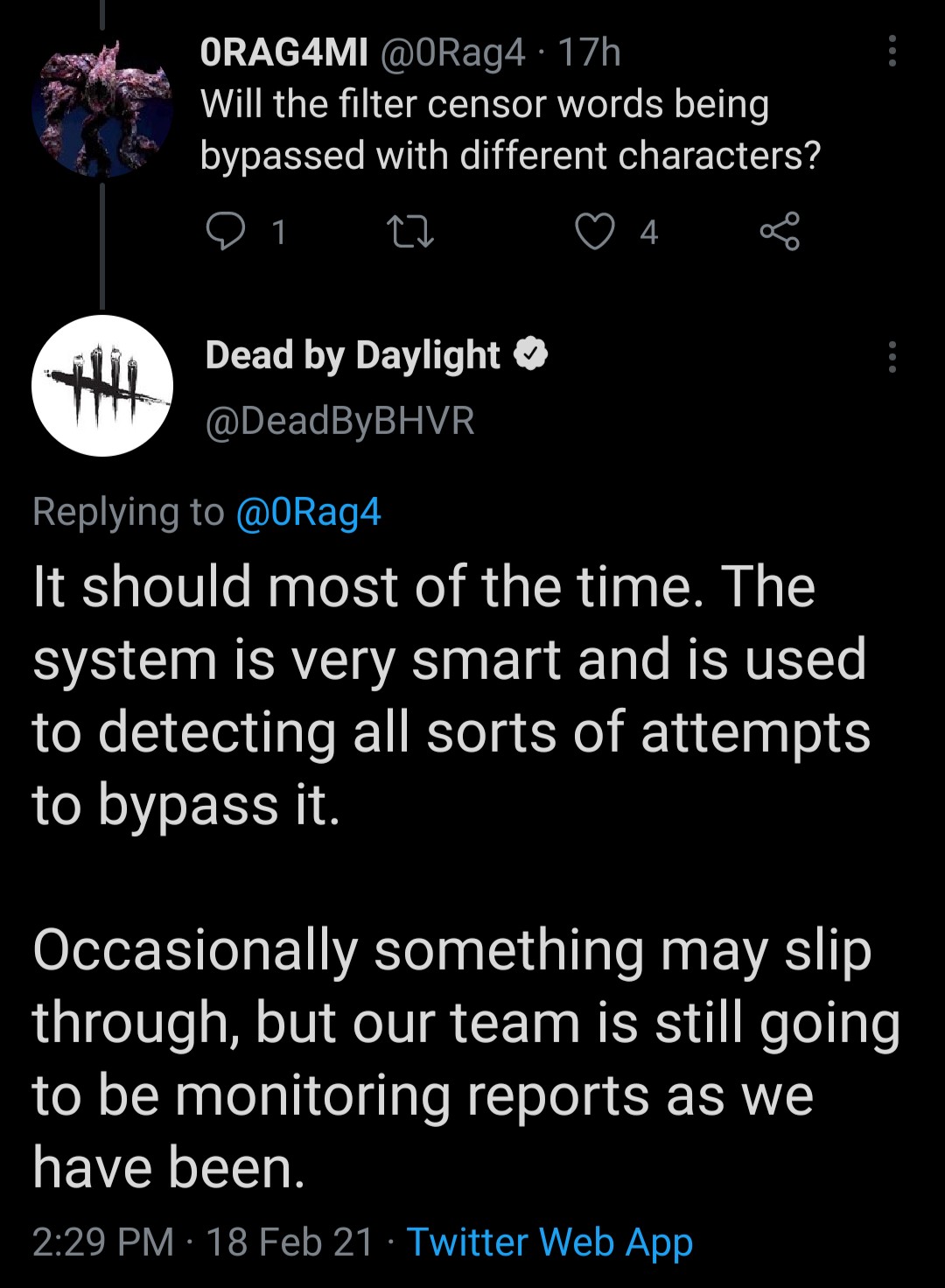Screen dimensions: 945x1288
Task: Tap the 17h timestamp on the tweet
Action: coord(589,53)
